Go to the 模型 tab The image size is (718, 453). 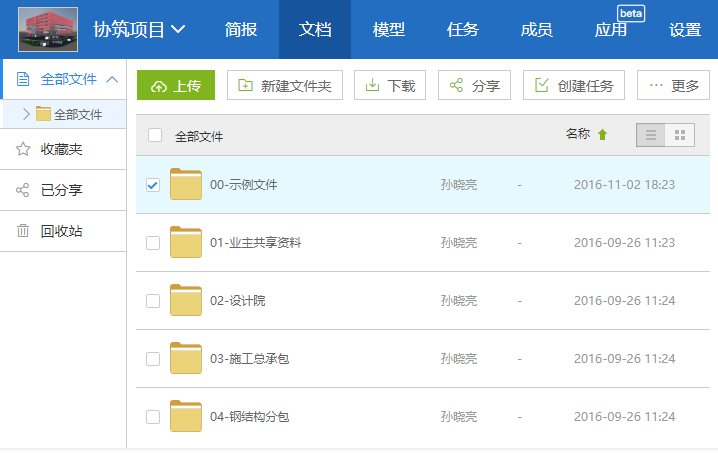[x=388, y=29]
